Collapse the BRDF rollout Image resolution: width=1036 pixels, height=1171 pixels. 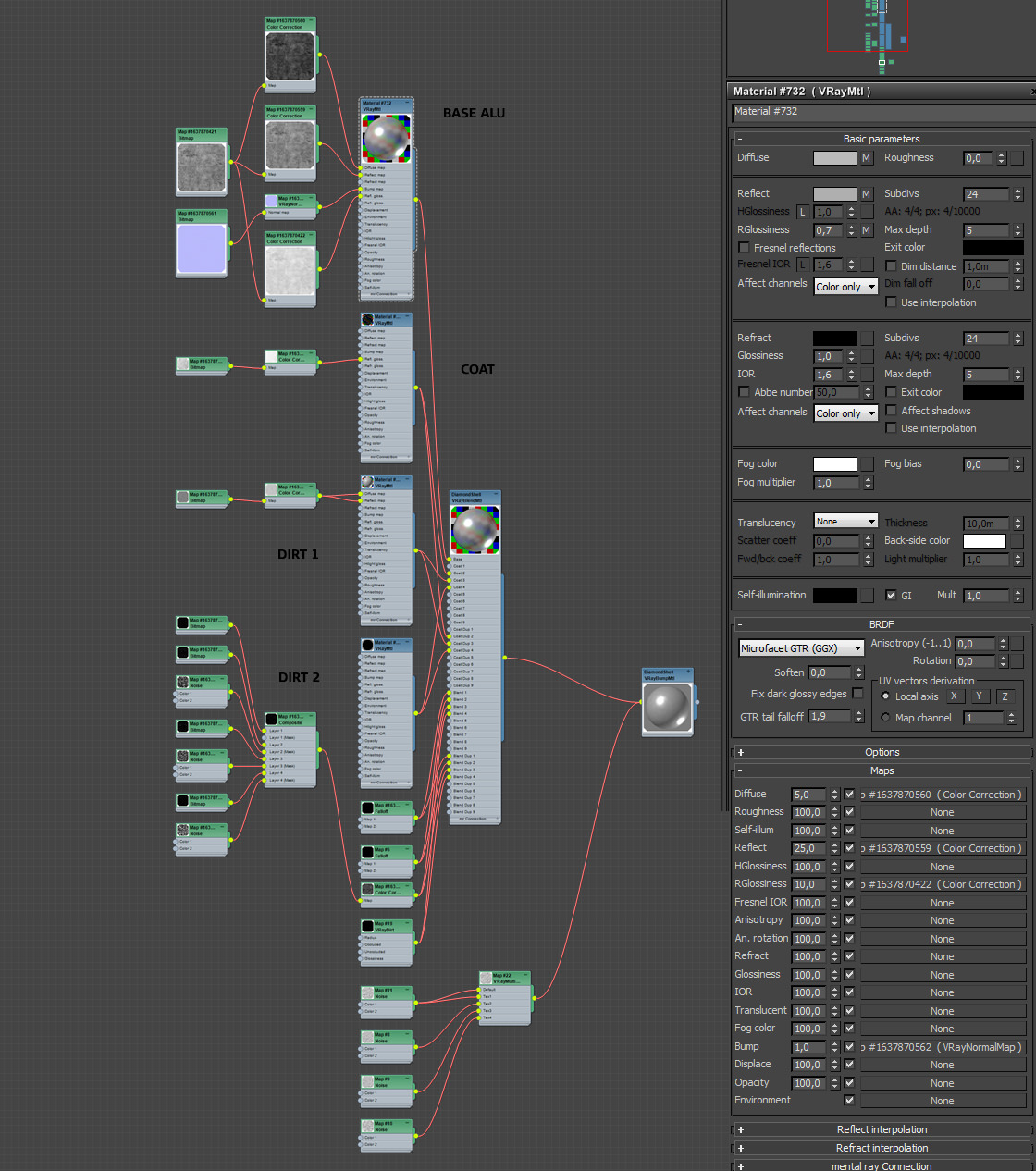tap(882, 624)
